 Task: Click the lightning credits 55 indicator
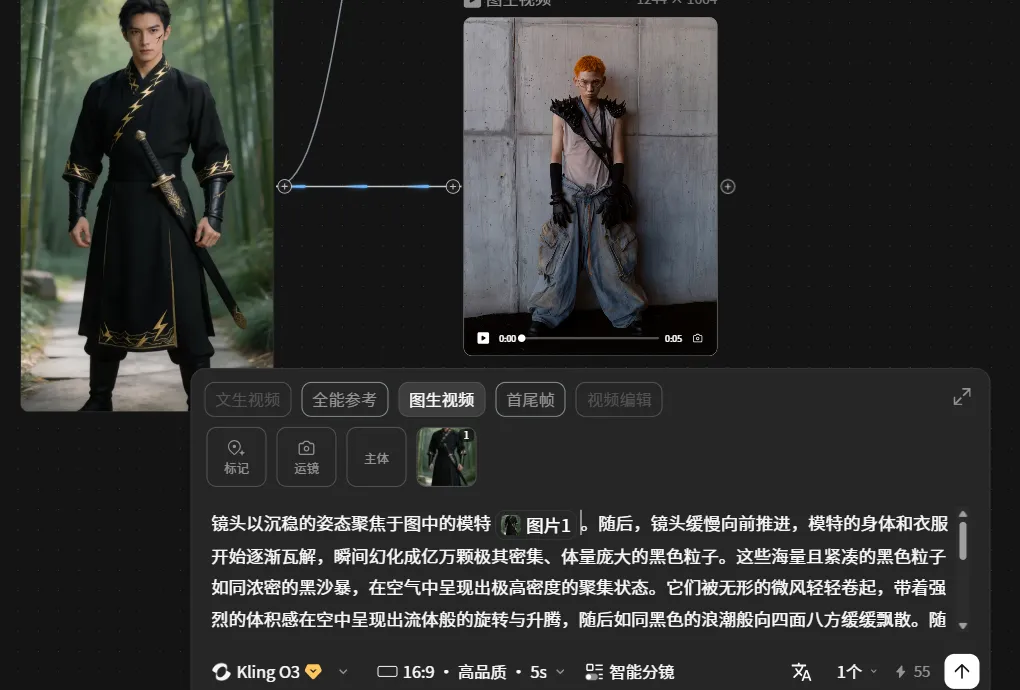point(913,672)
